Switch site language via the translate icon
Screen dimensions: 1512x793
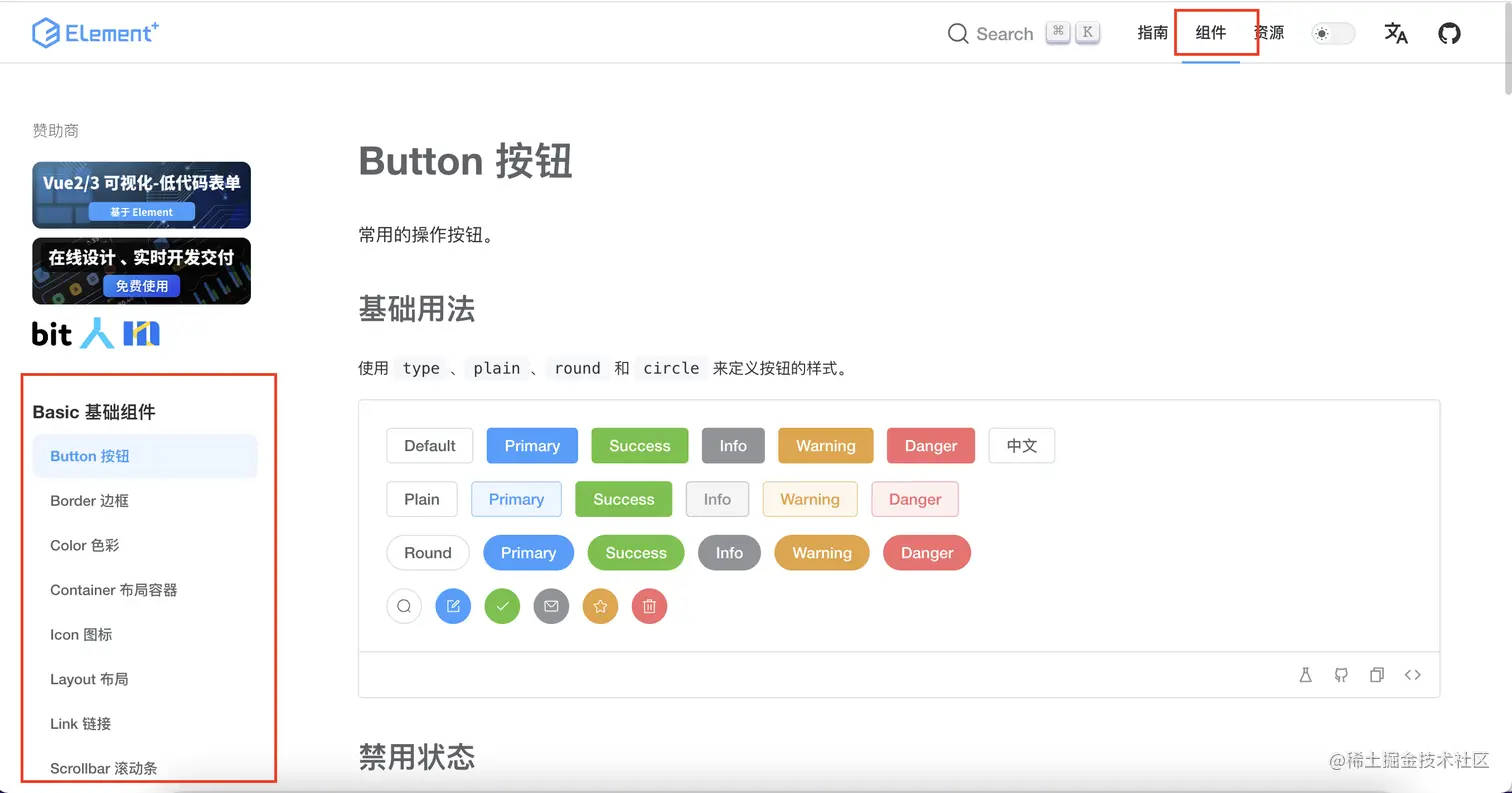point(1396,33)
